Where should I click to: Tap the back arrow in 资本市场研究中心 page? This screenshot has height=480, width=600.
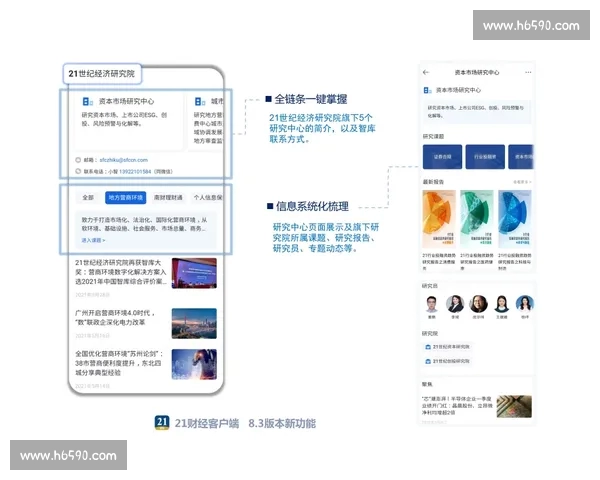point(426,72)
